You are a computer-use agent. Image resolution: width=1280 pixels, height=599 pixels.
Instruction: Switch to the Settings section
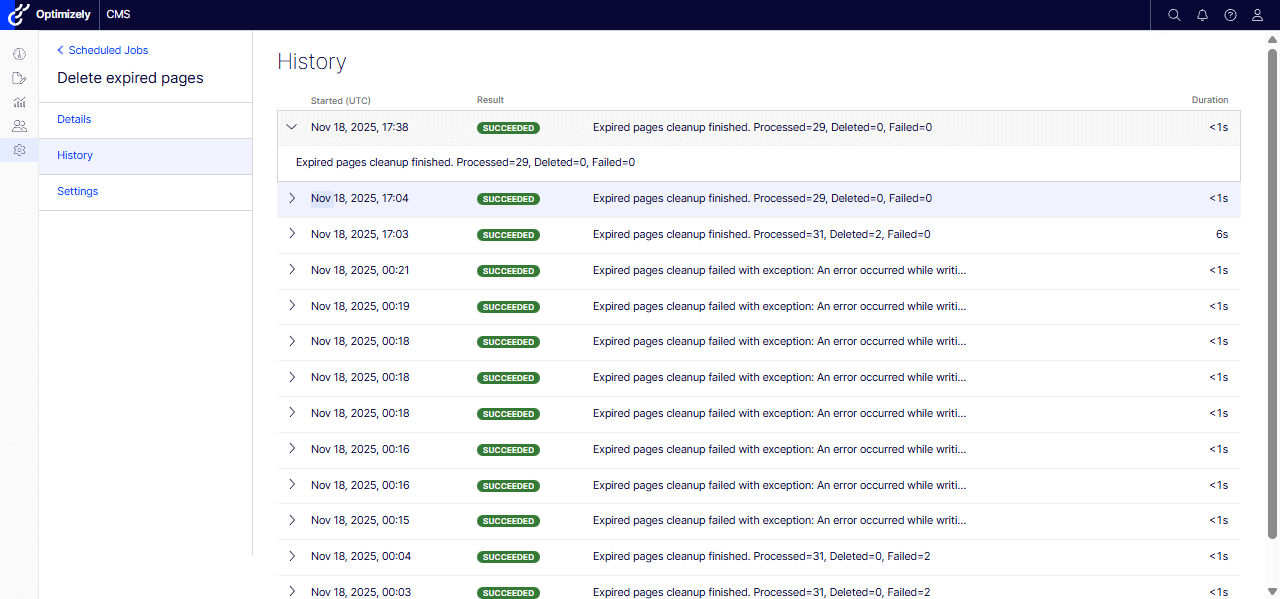pos(77,191)
